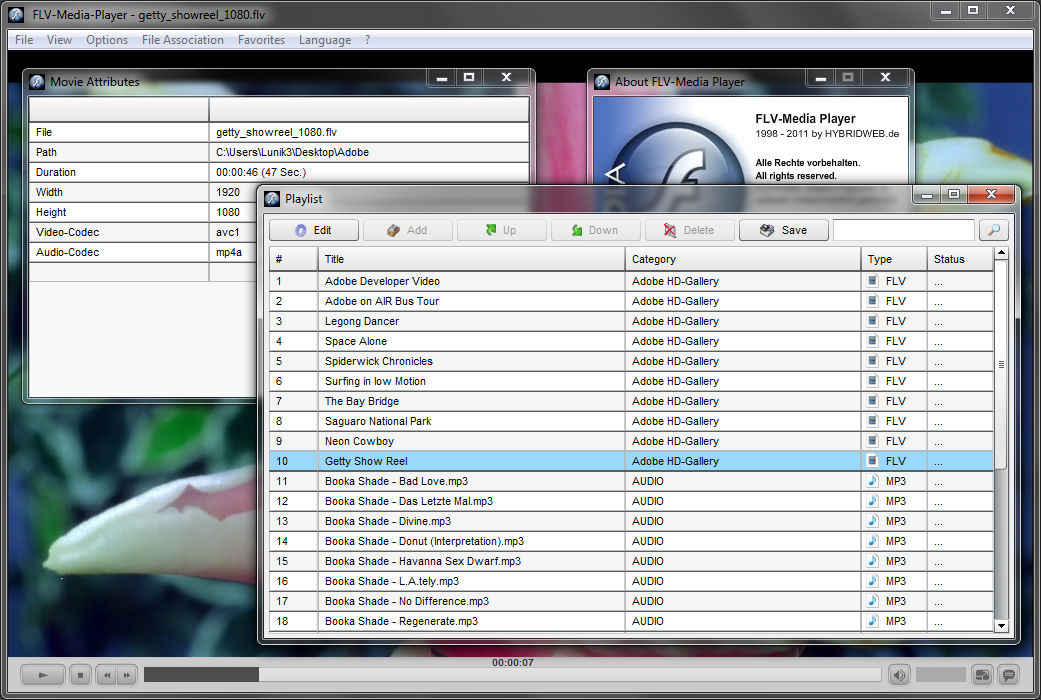Click the About FLV-Media Player title icon
This screenshot has height=700, width=1041.
coord(601,82)
